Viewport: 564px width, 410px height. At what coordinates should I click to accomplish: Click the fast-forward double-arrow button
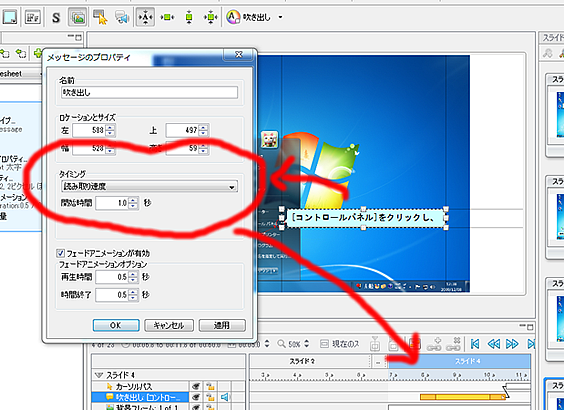512,344
